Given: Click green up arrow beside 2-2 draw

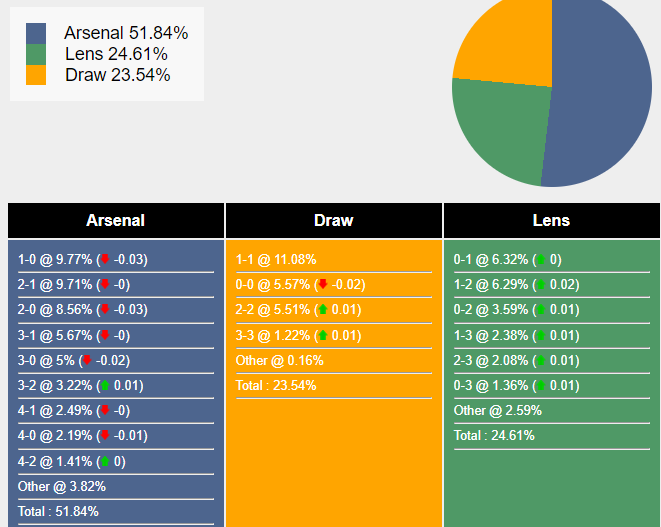Looking at the screenshot, I should click(322, 310).
